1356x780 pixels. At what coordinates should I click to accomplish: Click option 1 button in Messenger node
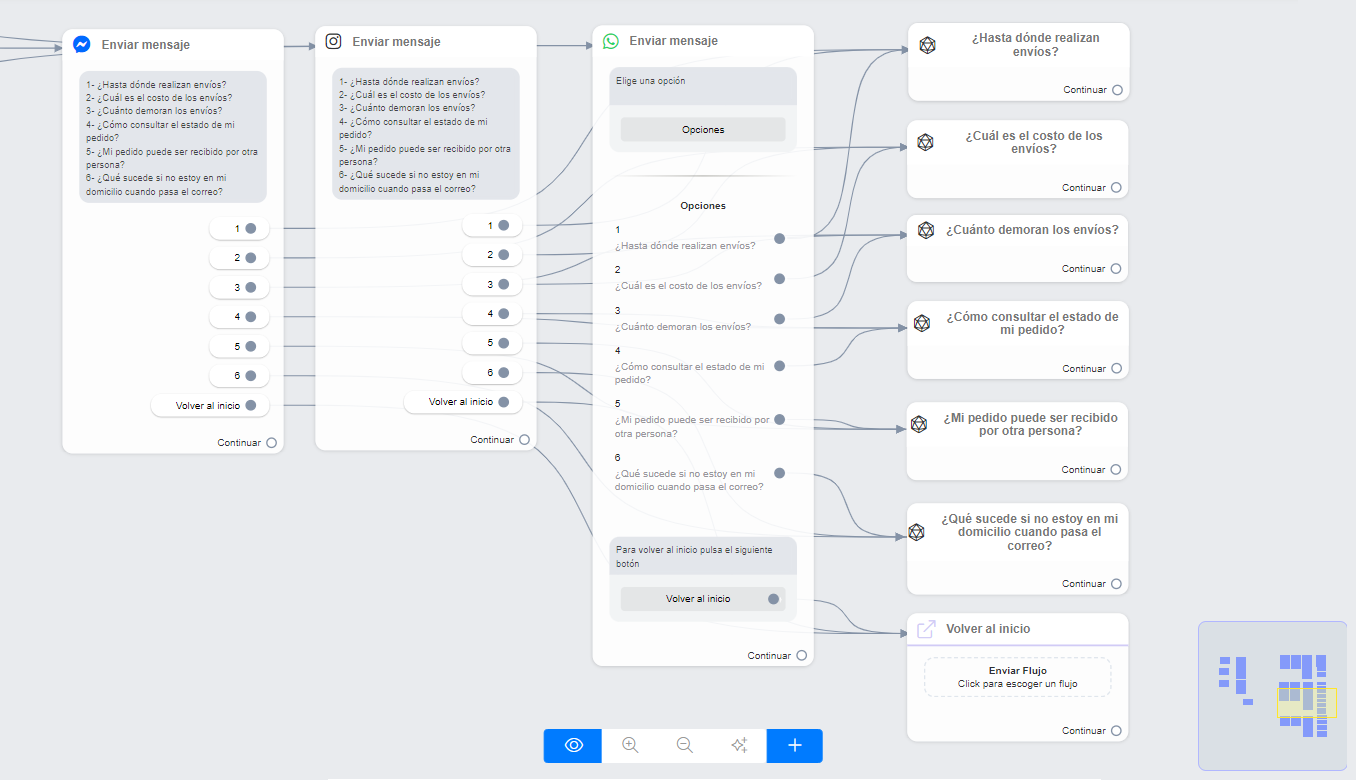(239, 229)
